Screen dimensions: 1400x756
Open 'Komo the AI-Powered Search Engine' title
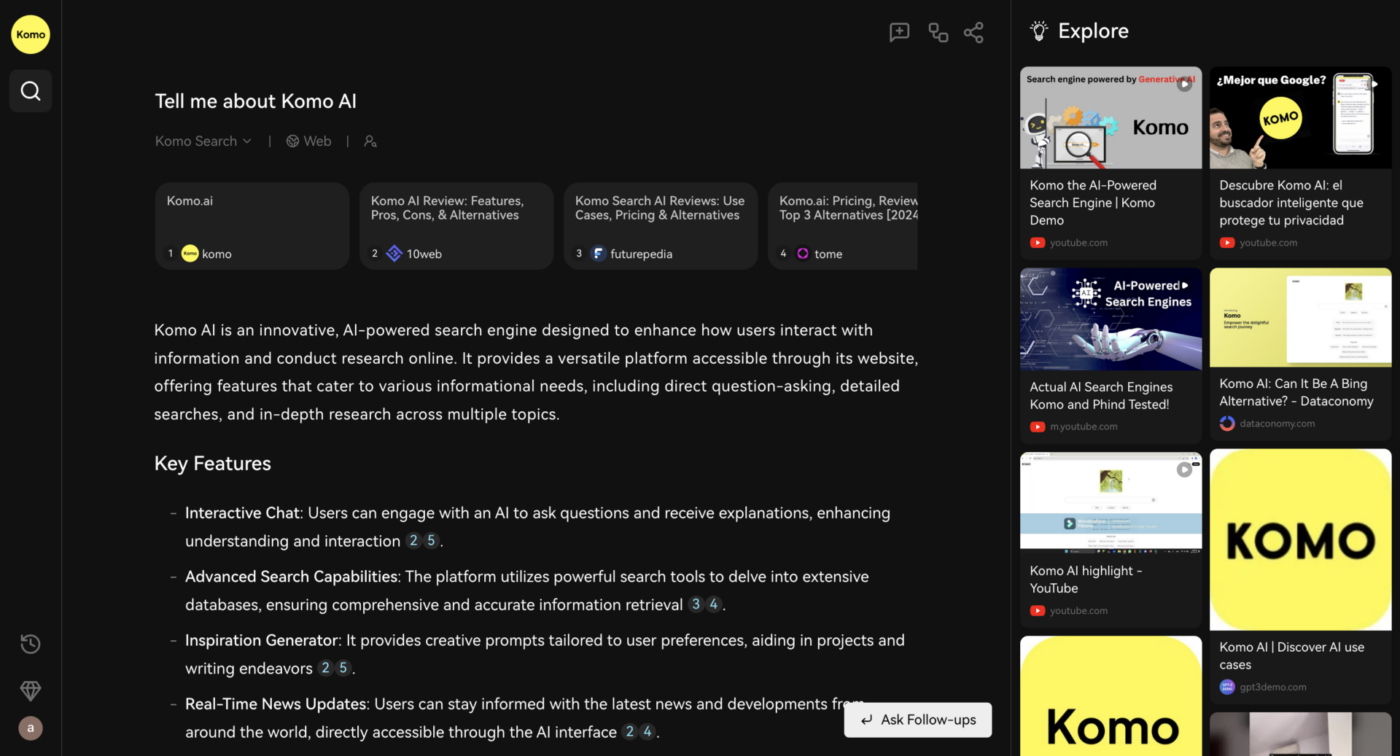(1093, 203)
